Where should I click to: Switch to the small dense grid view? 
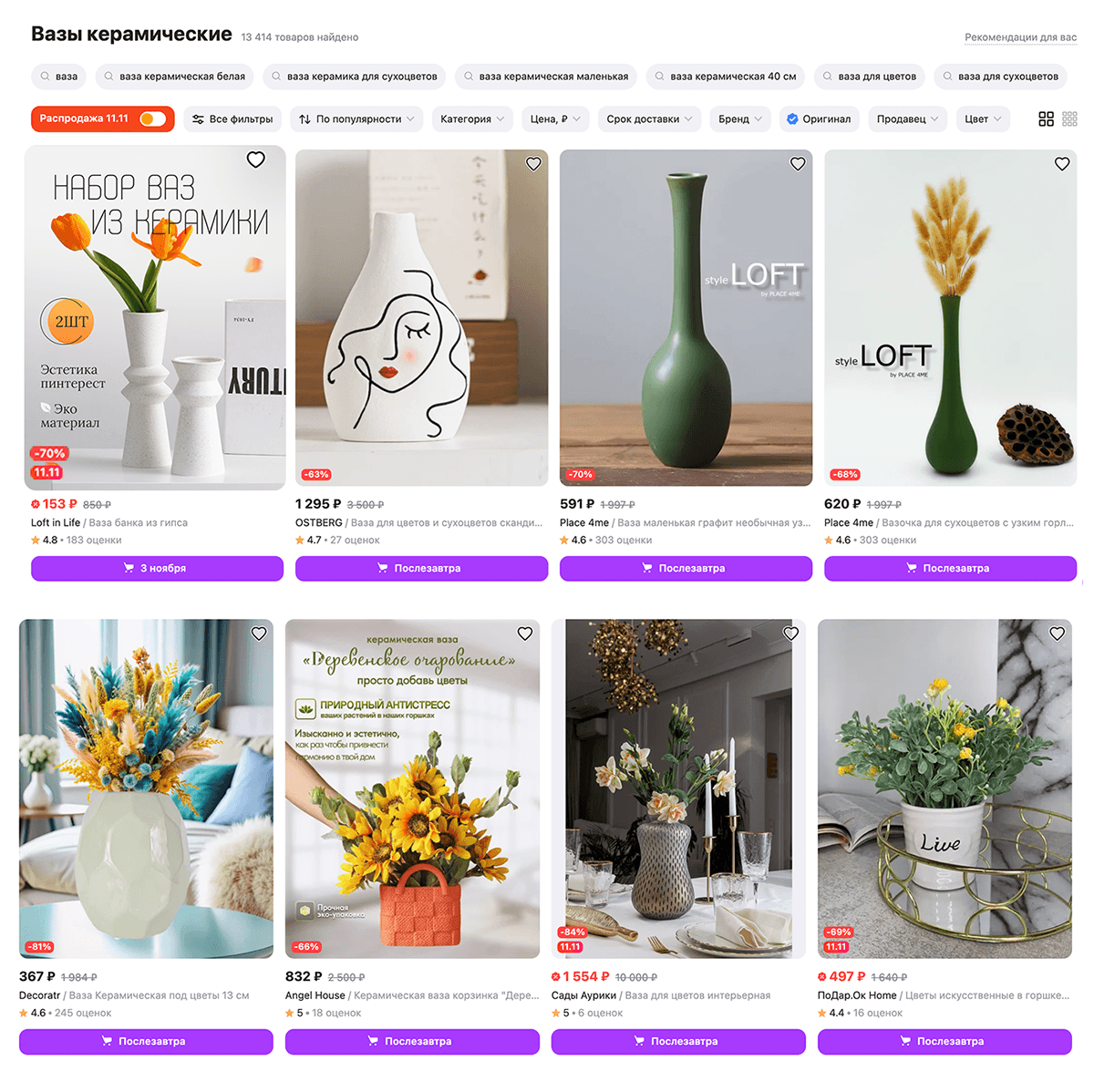pyautogui.click(x=1070, y=119)
